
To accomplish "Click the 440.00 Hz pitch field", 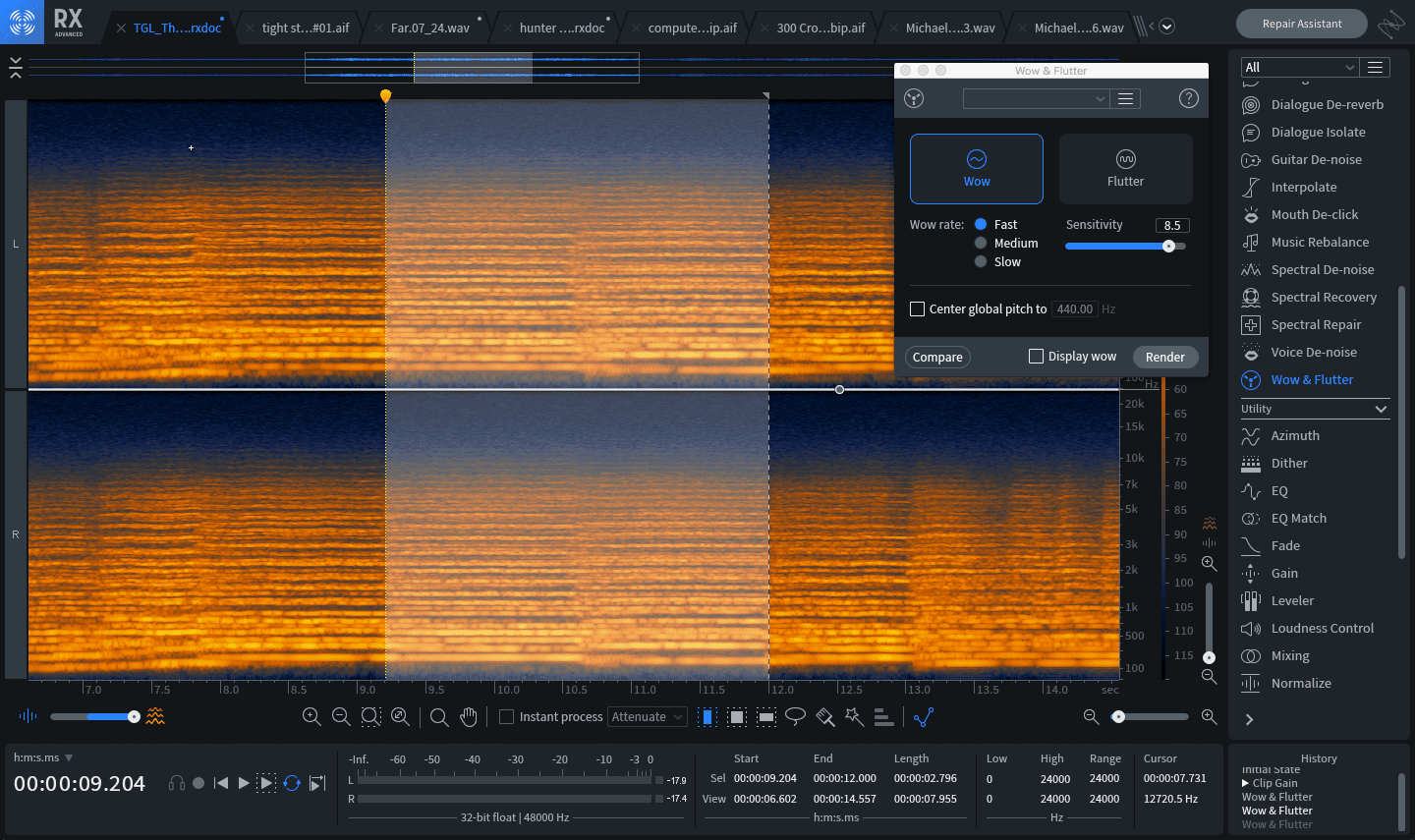I will [x=1074, y=308].
